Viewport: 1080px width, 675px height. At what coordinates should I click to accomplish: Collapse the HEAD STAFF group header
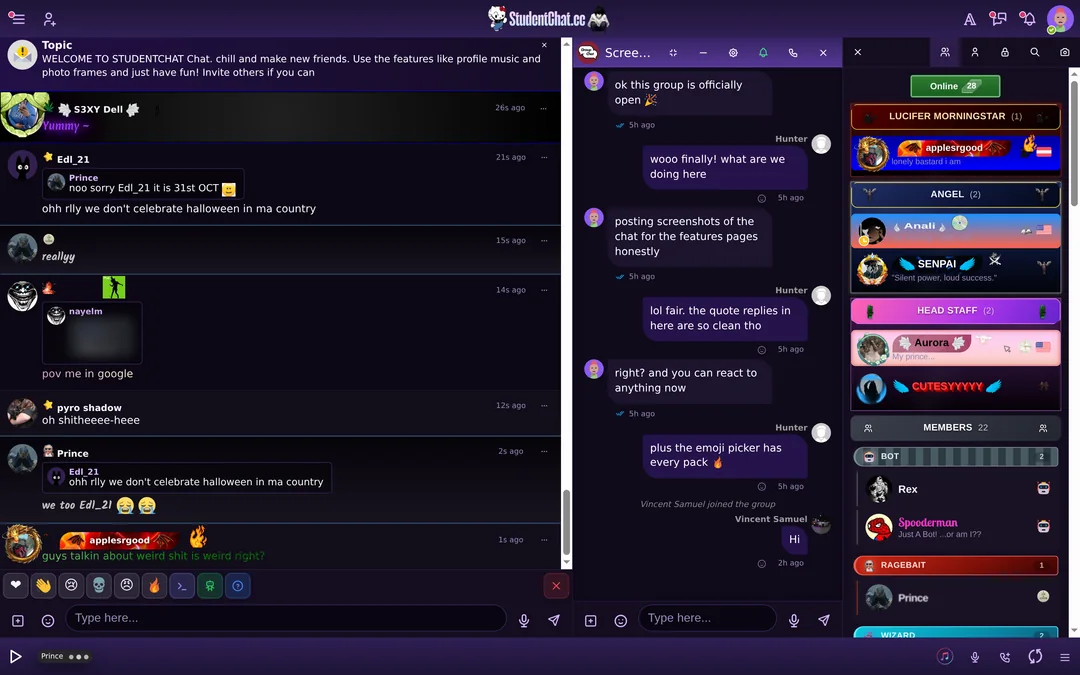[955, 311]
